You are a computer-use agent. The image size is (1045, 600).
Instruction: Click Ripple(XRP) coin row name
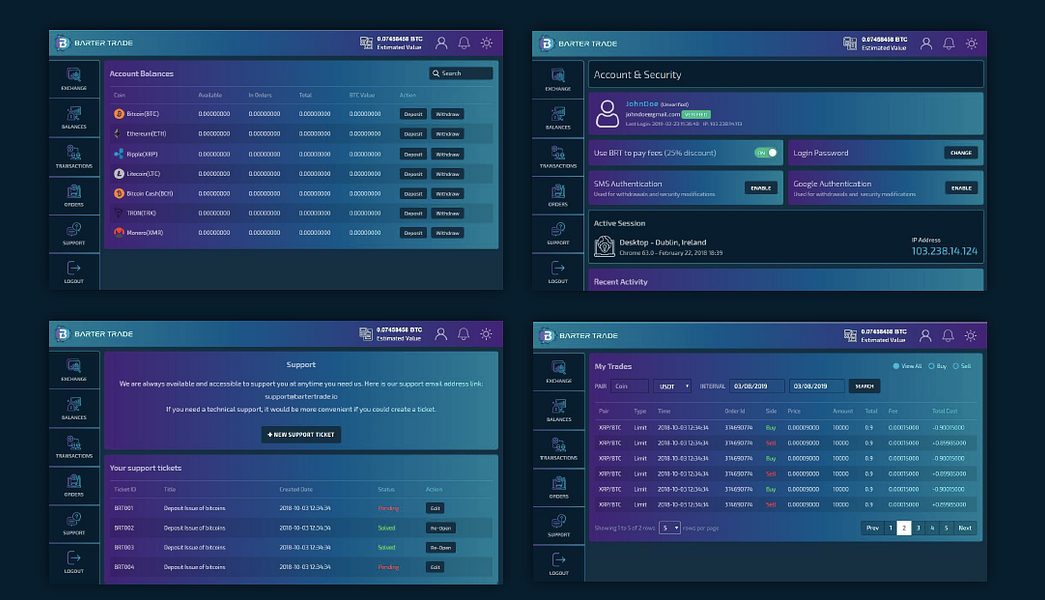pyautogui.click(x=142, y=154)
